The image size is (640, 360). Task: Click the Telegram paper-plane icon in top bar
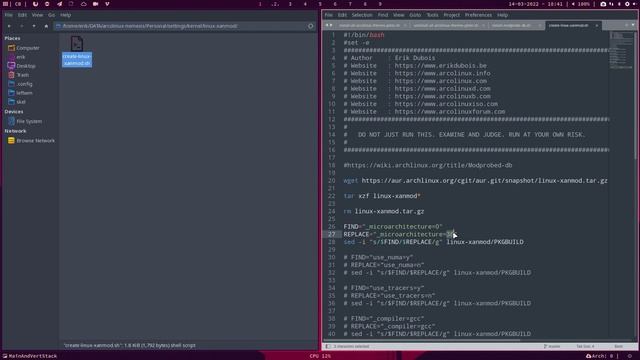tap(59, 4)
